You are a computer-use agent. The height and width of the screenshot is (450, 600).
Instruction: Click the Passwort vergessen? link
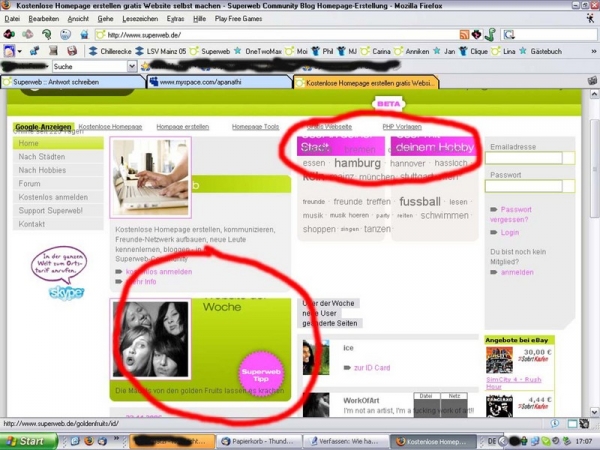511,215
